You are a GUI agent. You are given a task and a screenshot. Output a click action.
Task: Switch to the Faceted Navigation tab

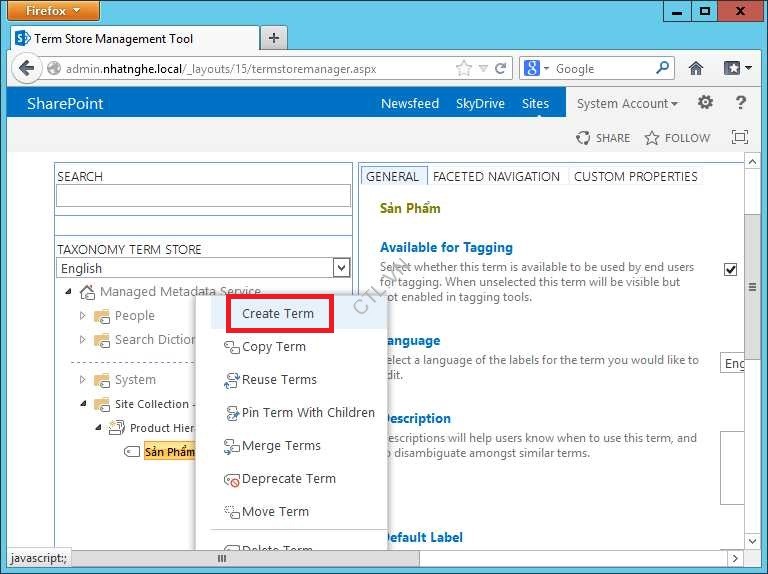tap(496, 176)
